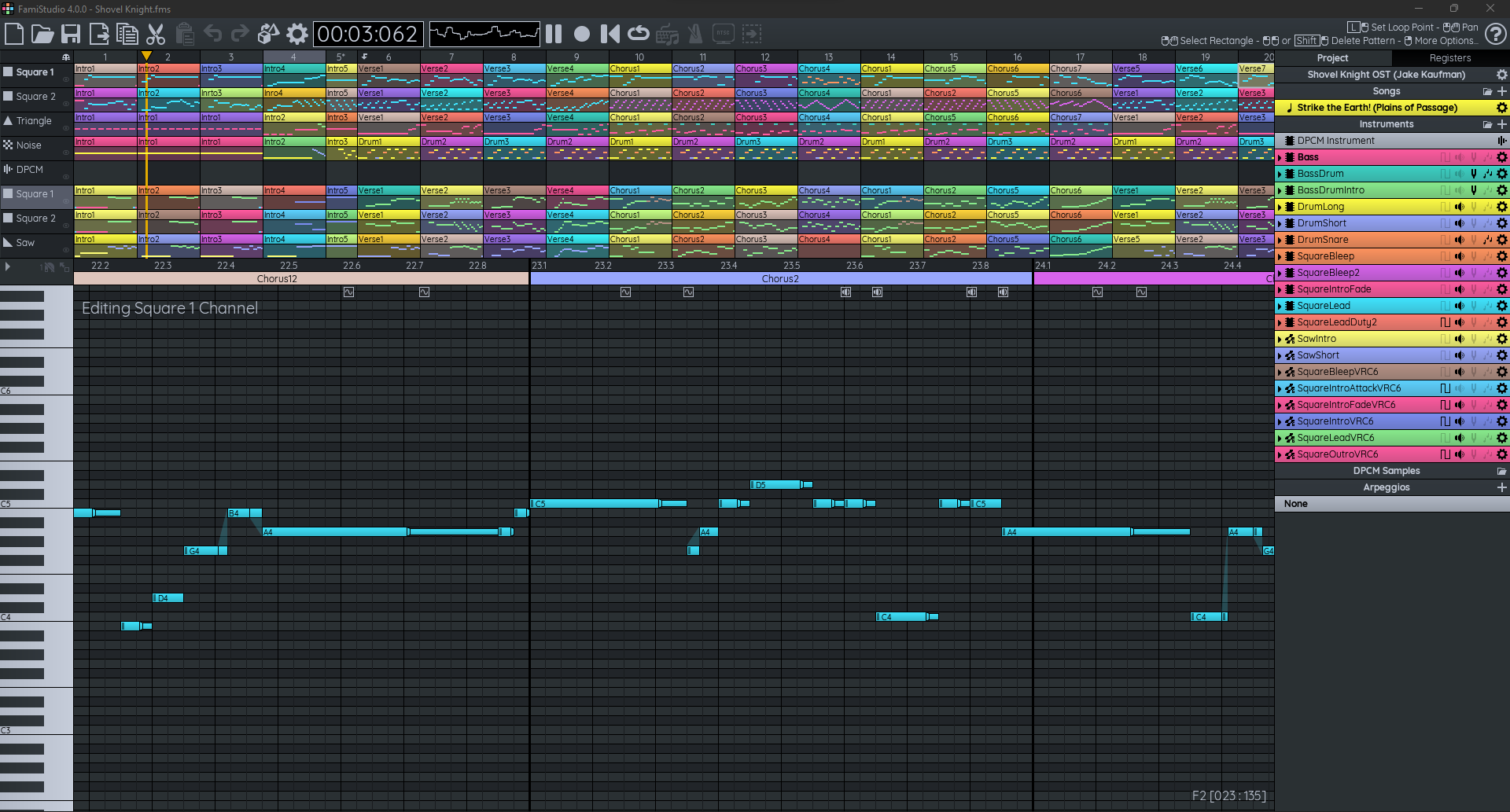This screenshot has height=812, width=1510.
Task: Toggle follow mode icon in the toolbar
Action: click(x=752, y=34)
